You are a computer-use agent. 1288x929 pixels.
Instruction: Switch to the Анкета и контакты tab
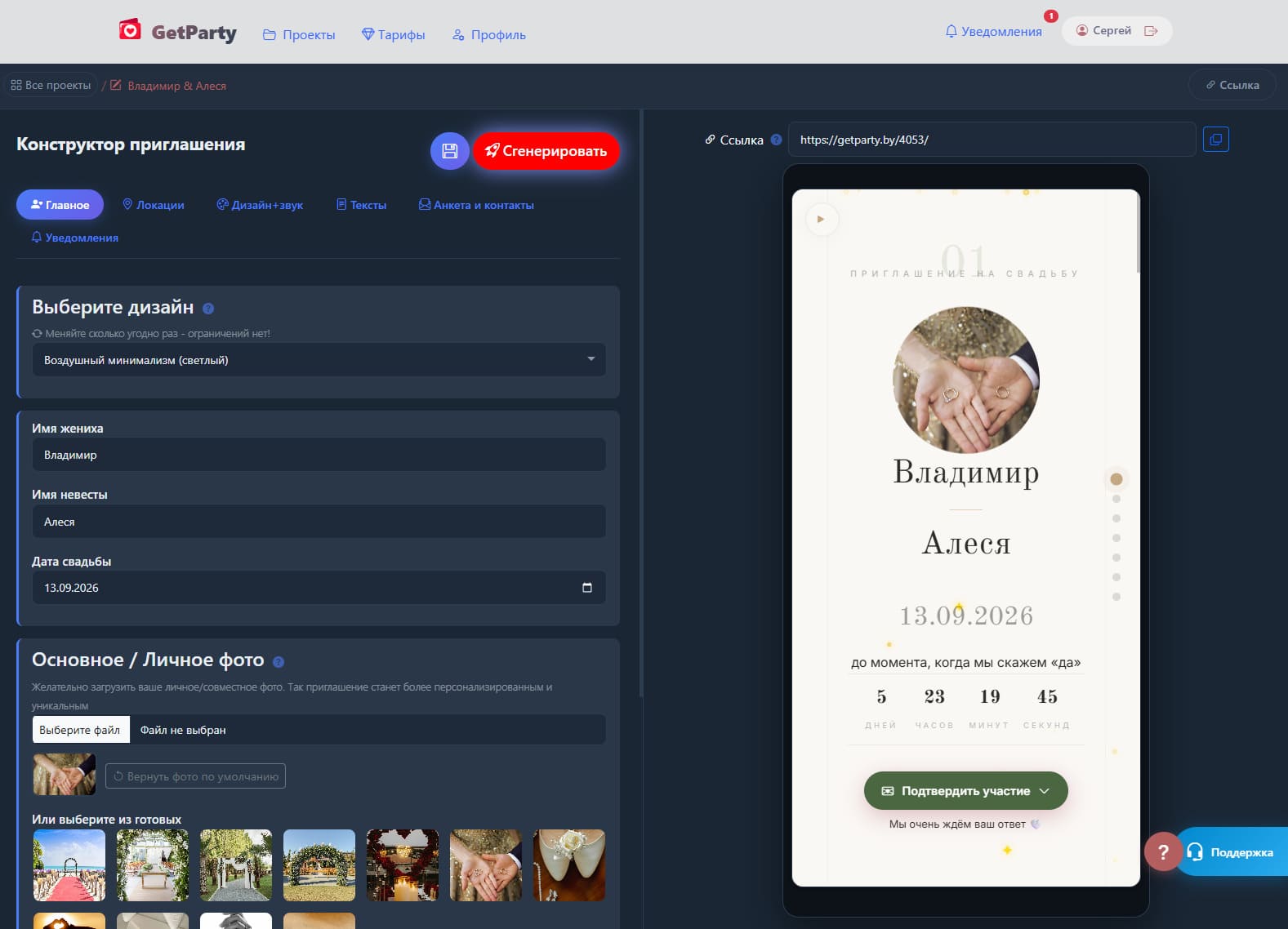pyautogui.click(x=476, y=205)
